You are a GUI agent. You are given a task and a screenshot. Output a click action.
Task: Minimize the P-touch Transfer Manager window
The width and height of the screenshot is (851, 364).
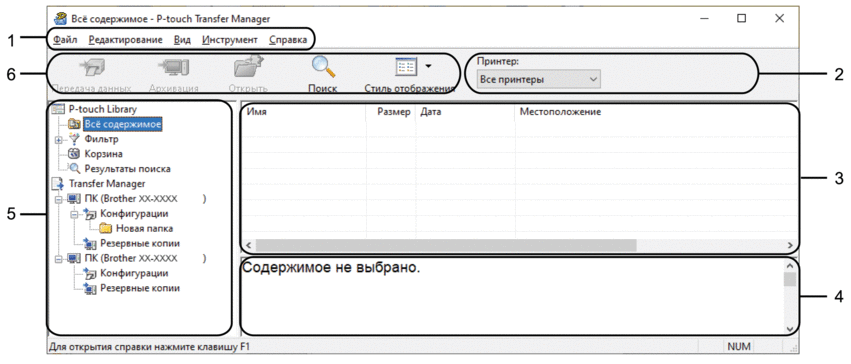[704, 18]
